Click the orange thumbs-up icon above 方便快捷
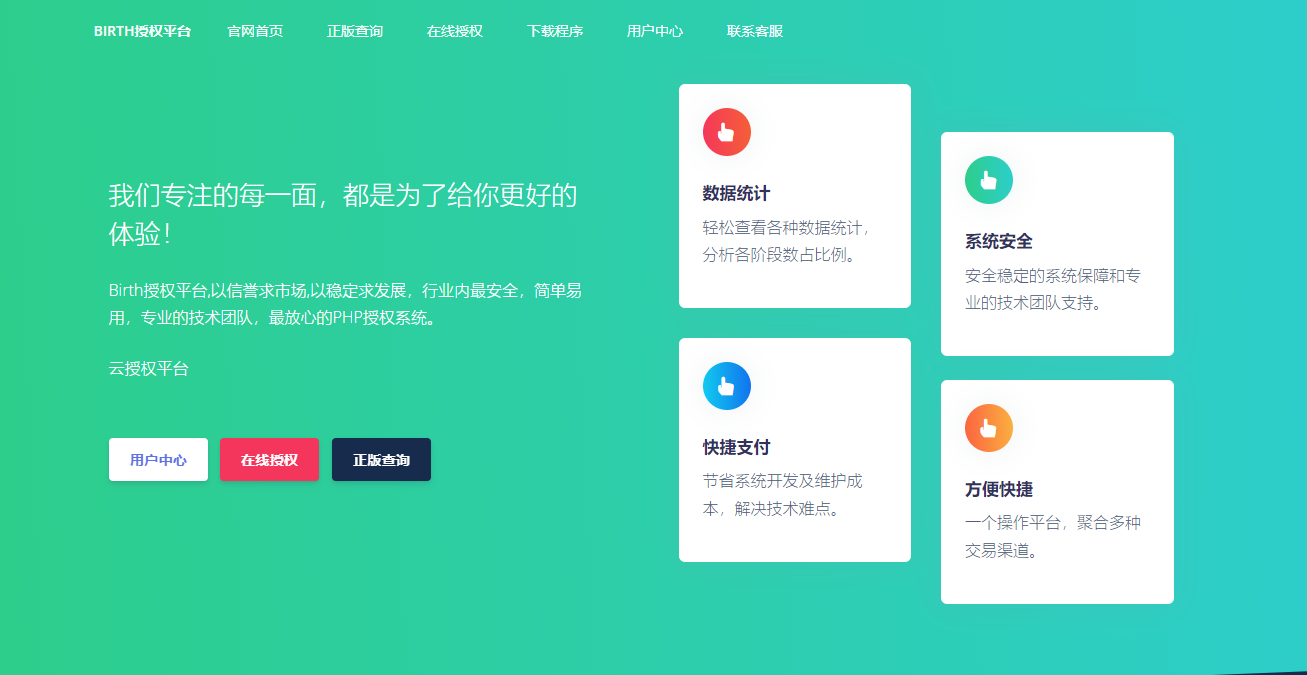Image resolution: width=1307 pixels, height=675 pixels. coord(988,428)
